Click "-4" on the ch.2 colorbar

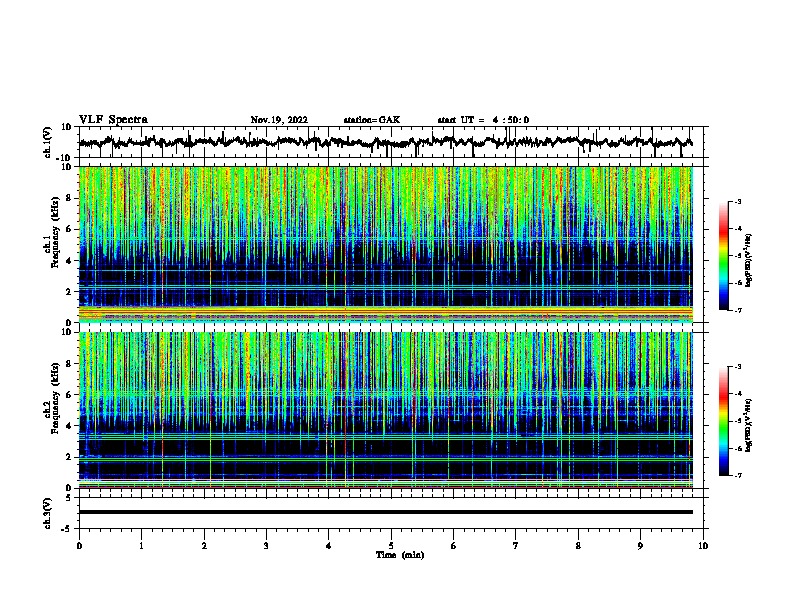(737, 393)
